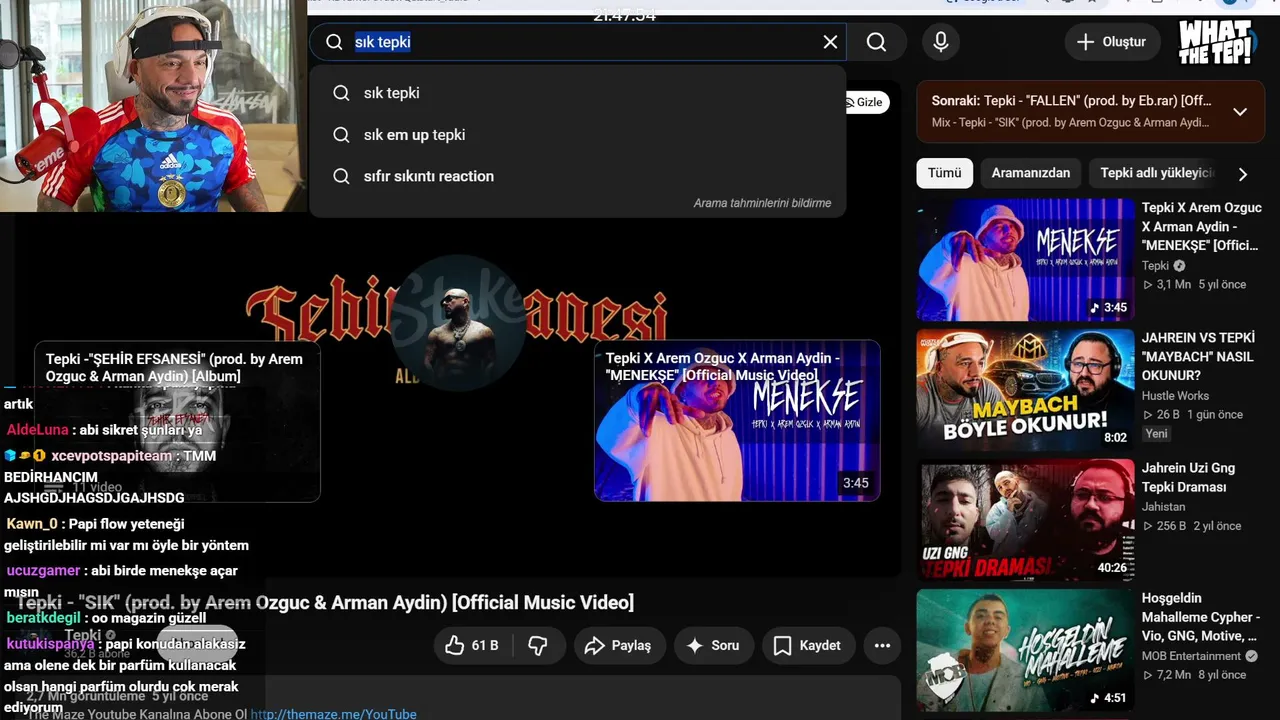Save the video with Kaydet
The image size is (1280, 720).
pyautogui.click(x=808, y=646)
